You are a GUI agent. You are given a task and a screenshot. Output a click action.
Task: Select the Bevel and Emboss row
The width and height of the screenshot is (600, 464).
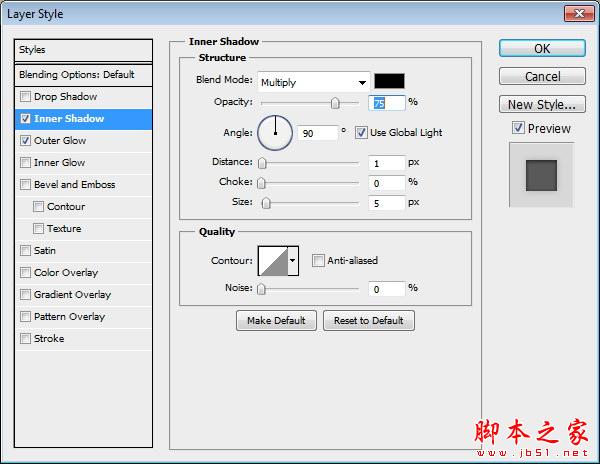pyautogui.click(x=83, y=185)
